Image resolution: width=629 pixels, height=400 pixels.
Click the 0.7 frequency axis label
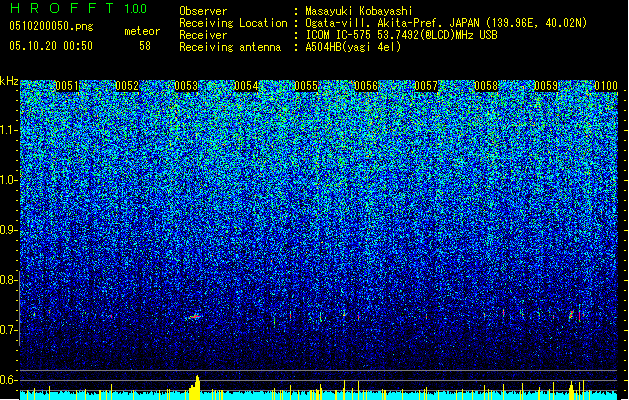(8, 330)
